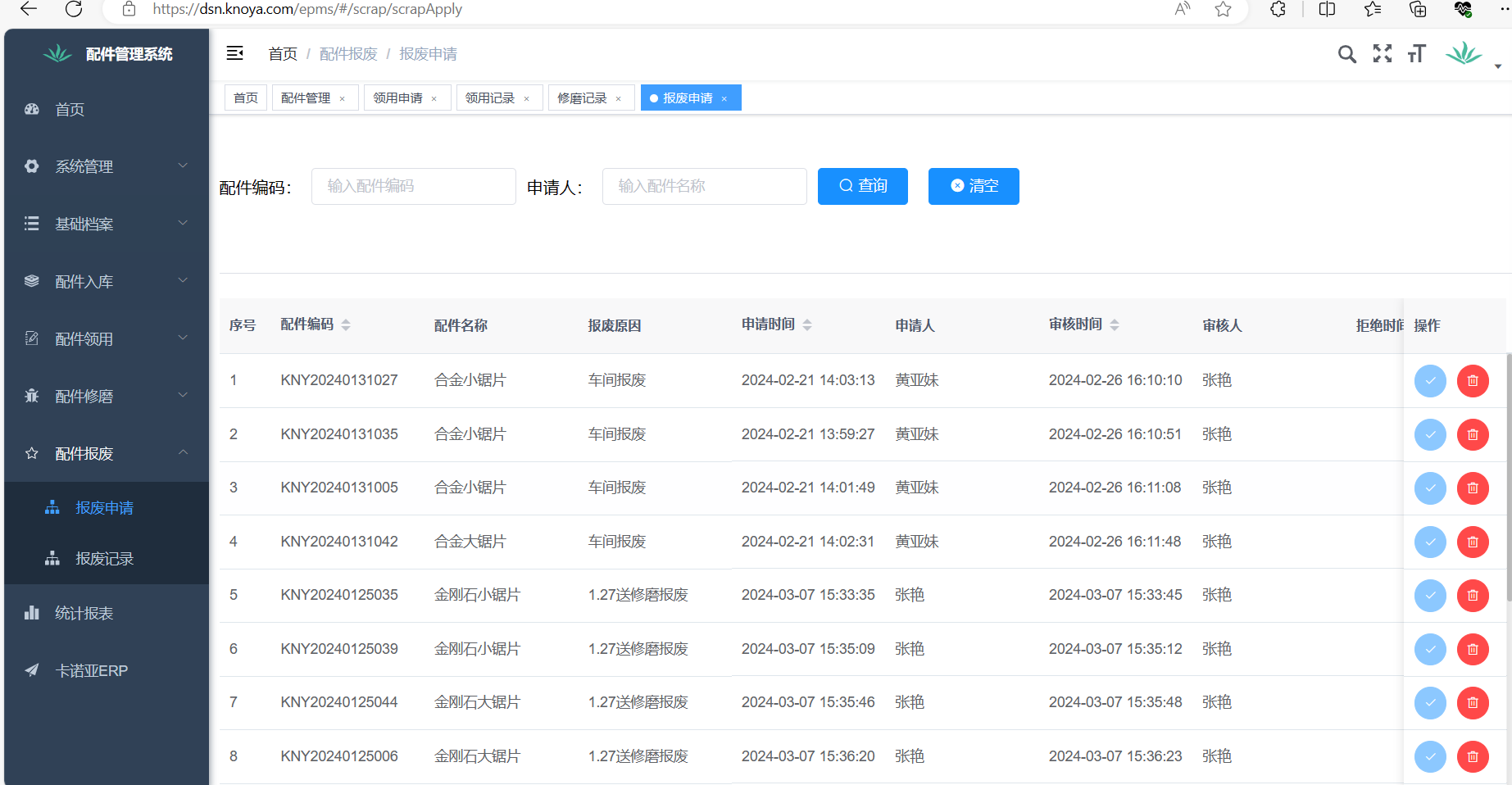Go back in browser history
Image resolution: width=1512 pixels, height=785 pixels.
click(x=29, y=9)
